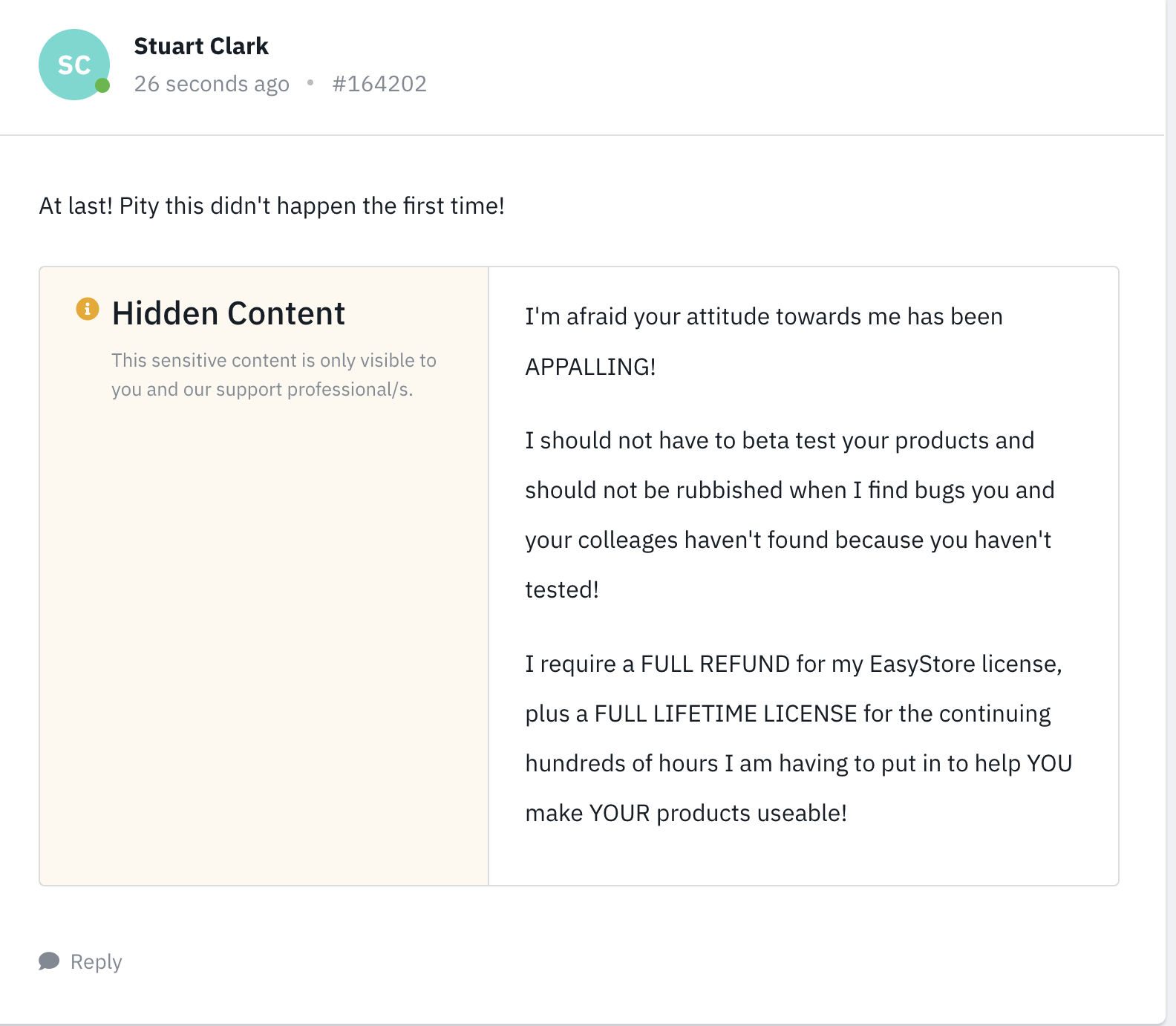Click the SC user avatar
Screen dimensions: 1176x1026
click(x=73, y=65)
